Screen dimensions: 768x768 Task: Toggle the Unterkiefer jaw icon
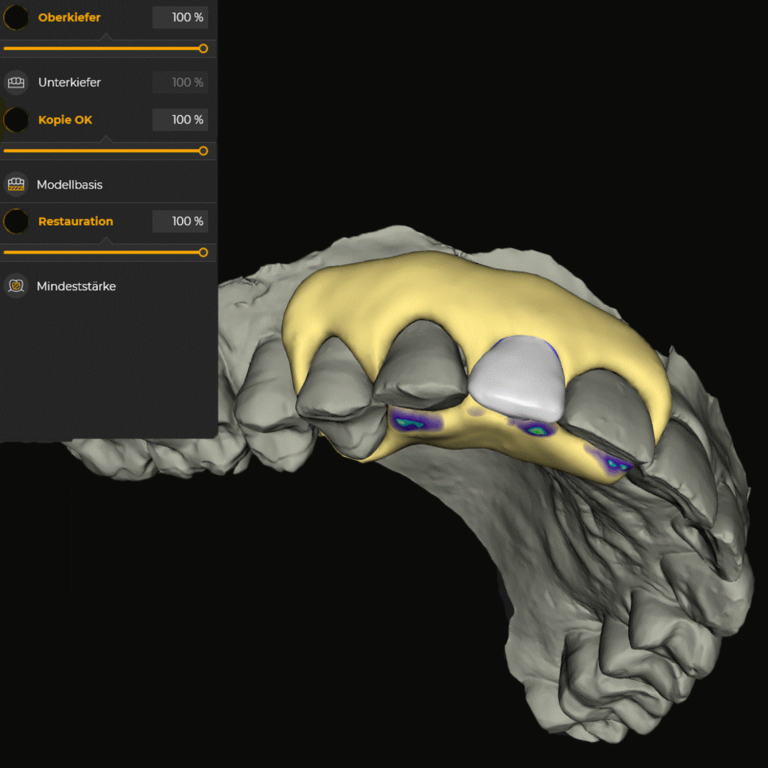(16, 82)
